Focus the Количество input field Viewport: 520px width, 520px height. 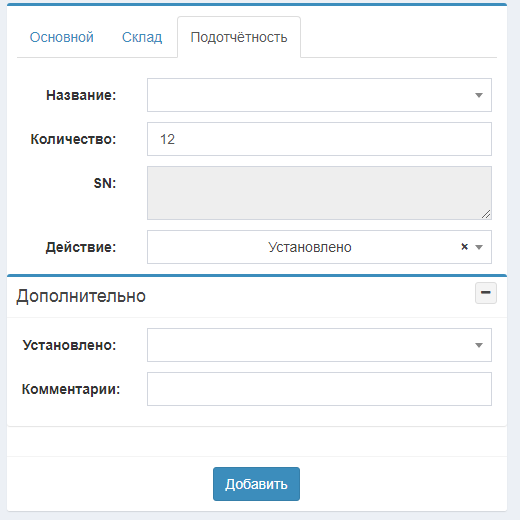(319, 139)
